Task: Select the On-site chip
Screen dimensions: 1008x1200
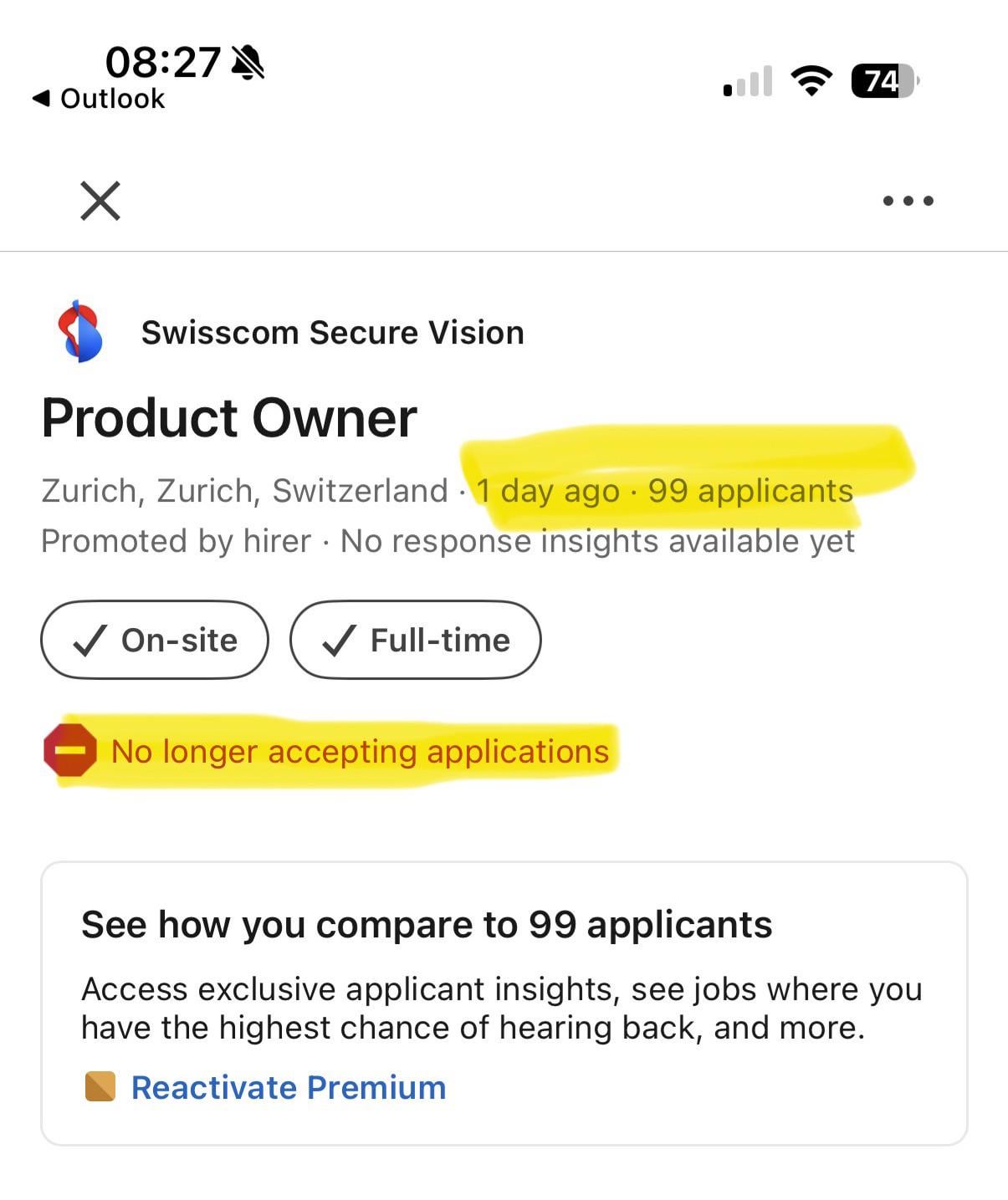Action: pyautogui.click(x=155, y=640)
